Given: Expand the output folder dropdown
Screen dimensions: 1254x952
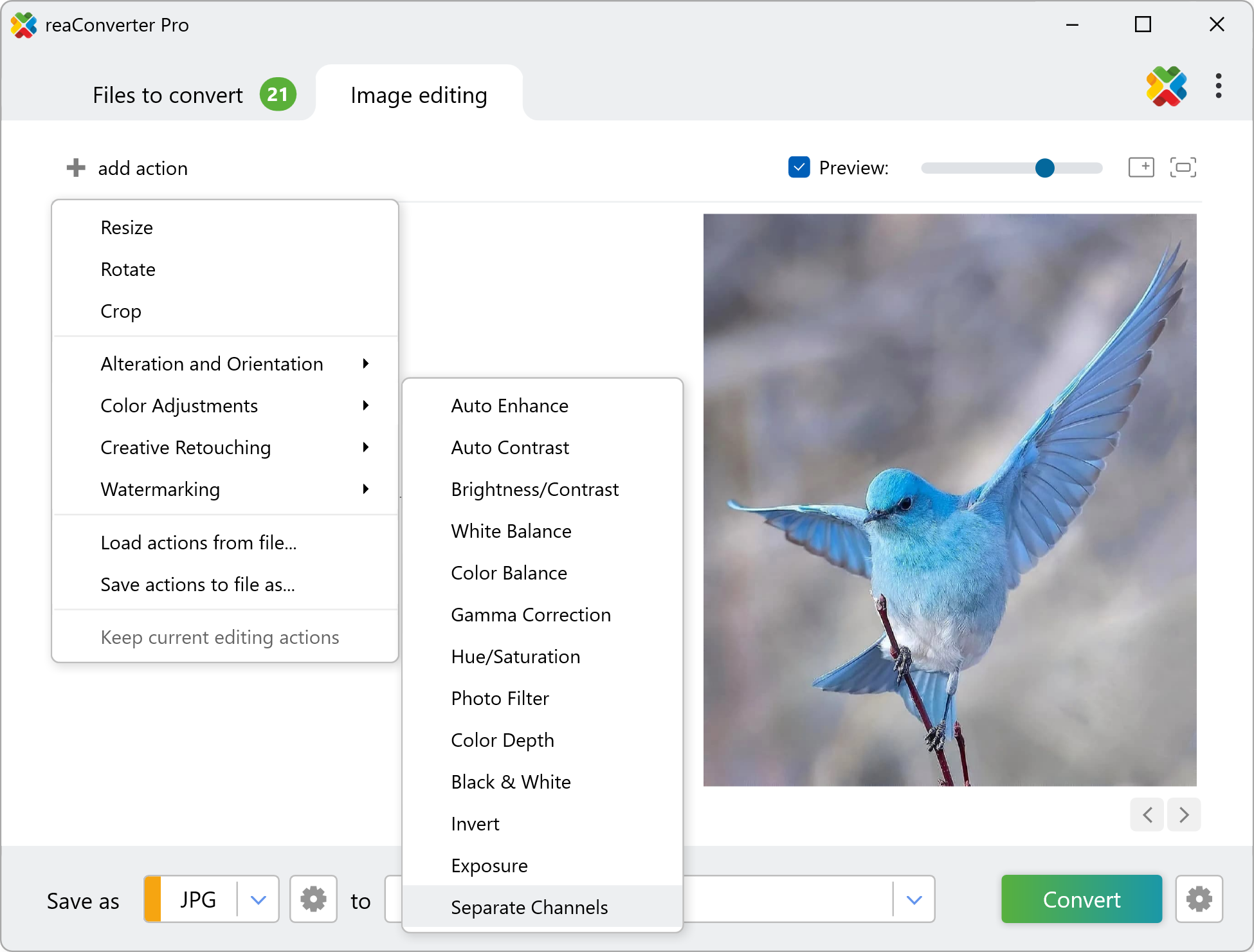Looking at the screenshot, I should (914, 899).
